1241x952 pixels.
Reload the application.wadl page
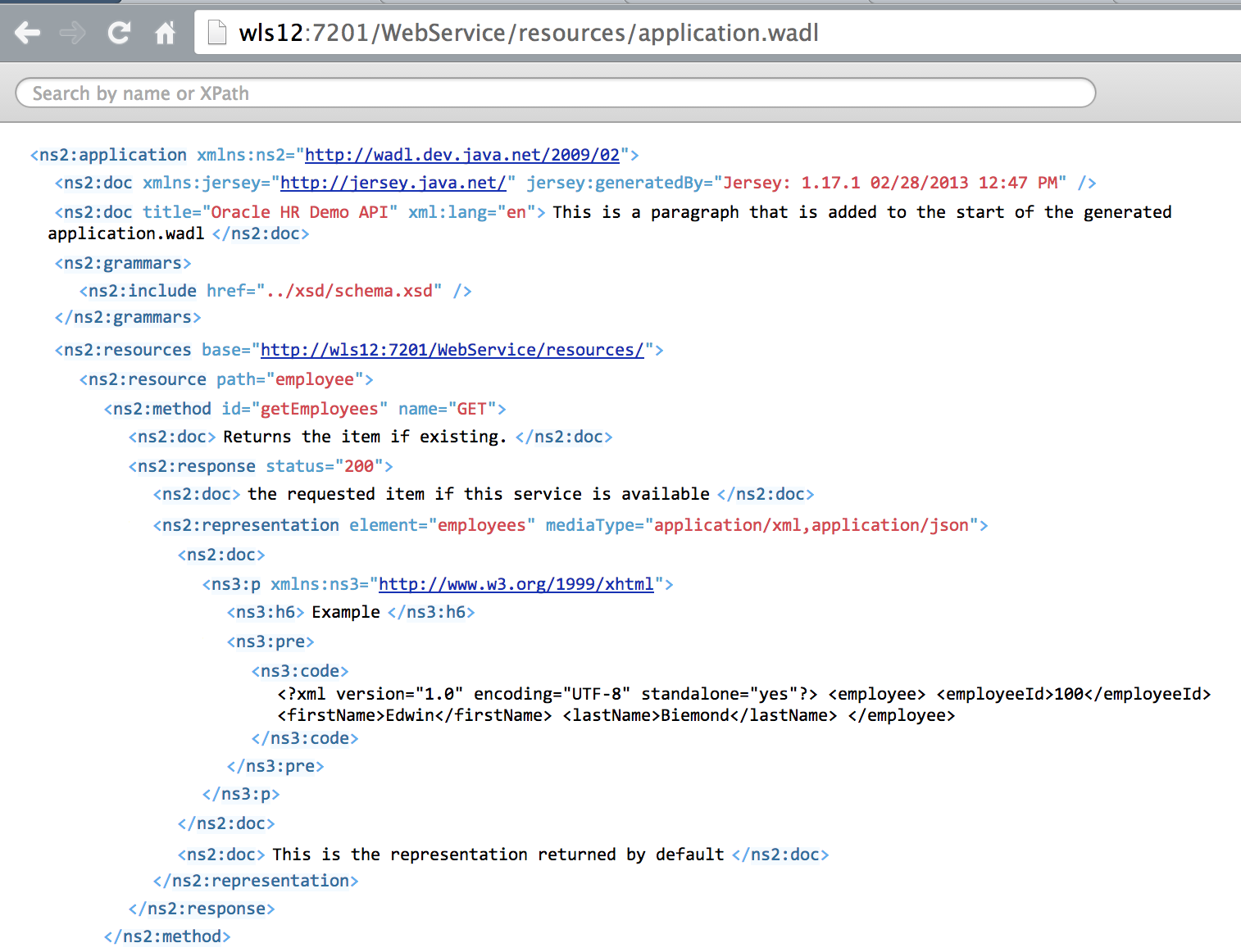point(118,33)
